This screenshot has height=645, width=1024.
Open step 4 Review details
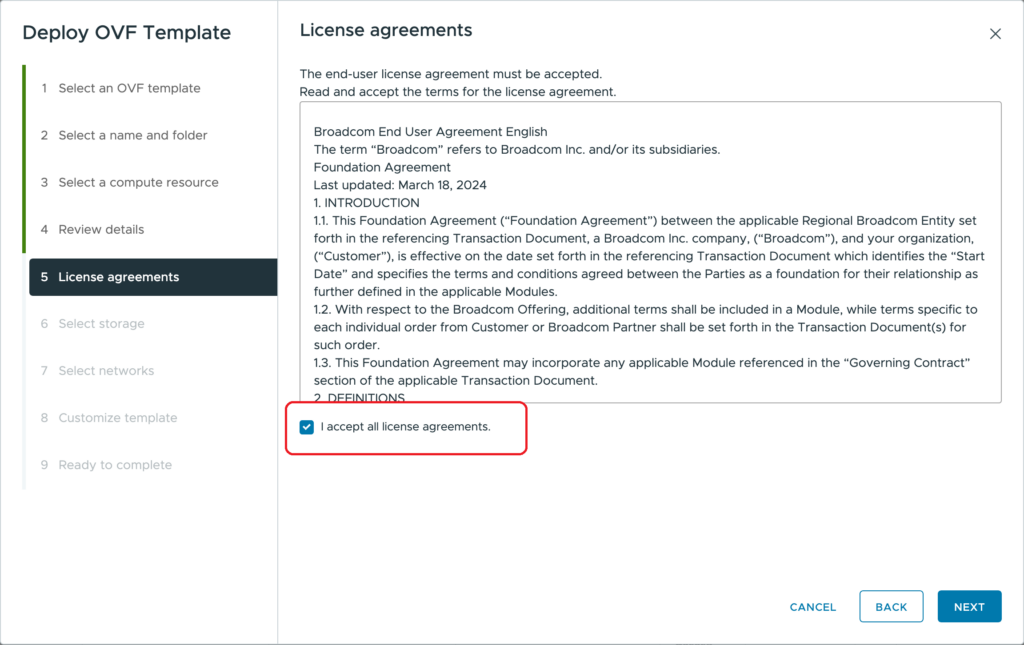(101, 229)
